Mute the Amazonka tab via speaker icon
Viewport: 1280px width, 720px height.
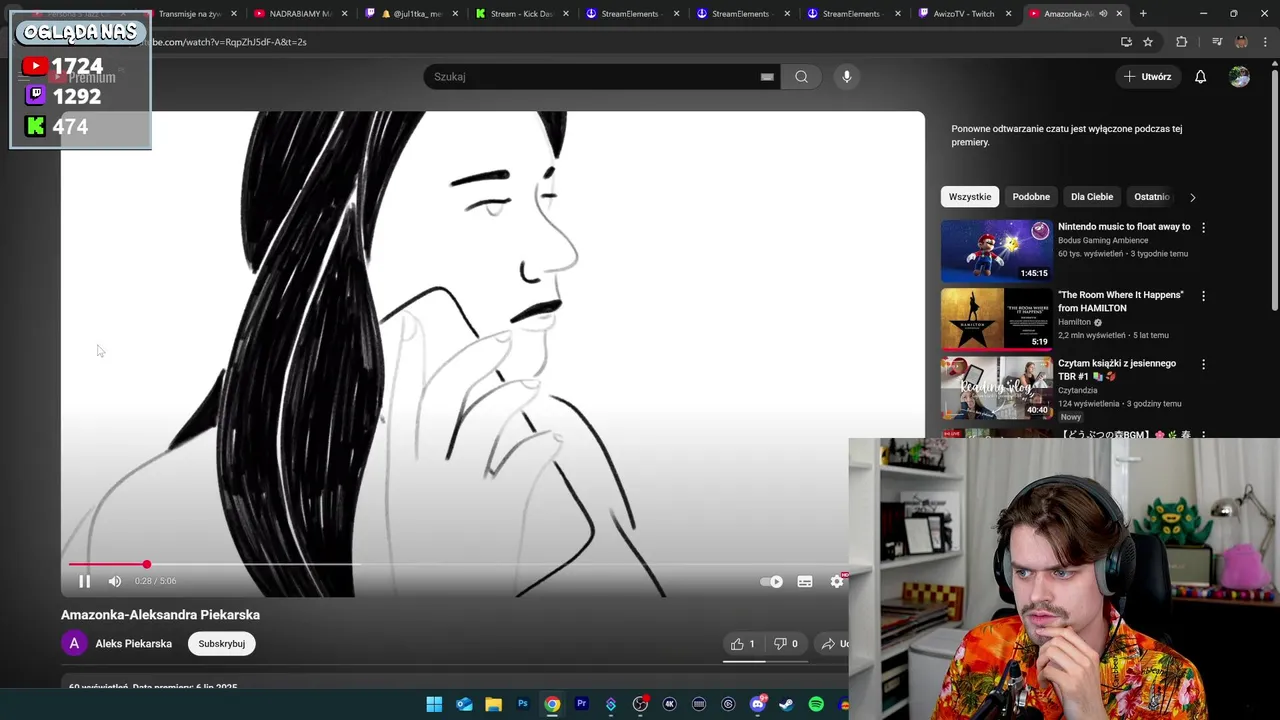[1103, 14]
